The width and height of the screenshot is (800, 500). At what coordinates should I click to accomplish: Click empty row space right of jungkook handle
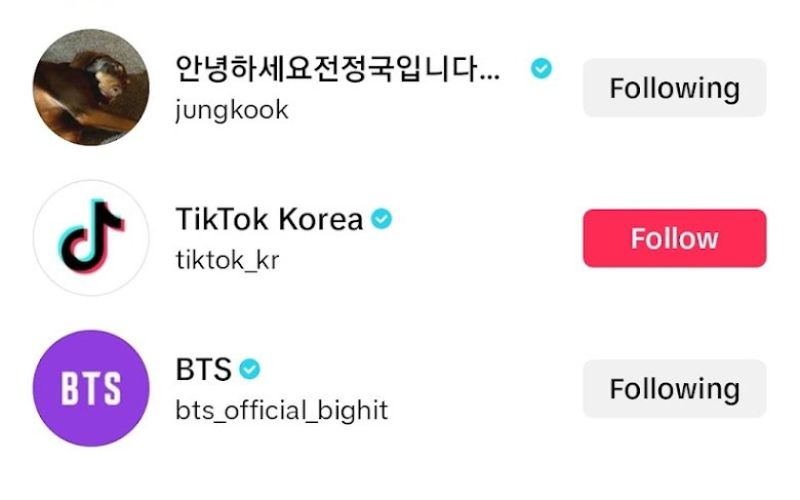[x=430, y=109]
